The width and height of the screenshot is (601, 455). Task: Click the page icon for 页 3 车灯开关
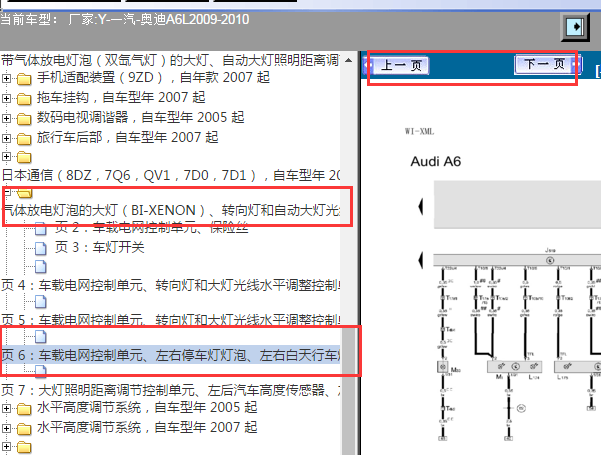[41, 248]
